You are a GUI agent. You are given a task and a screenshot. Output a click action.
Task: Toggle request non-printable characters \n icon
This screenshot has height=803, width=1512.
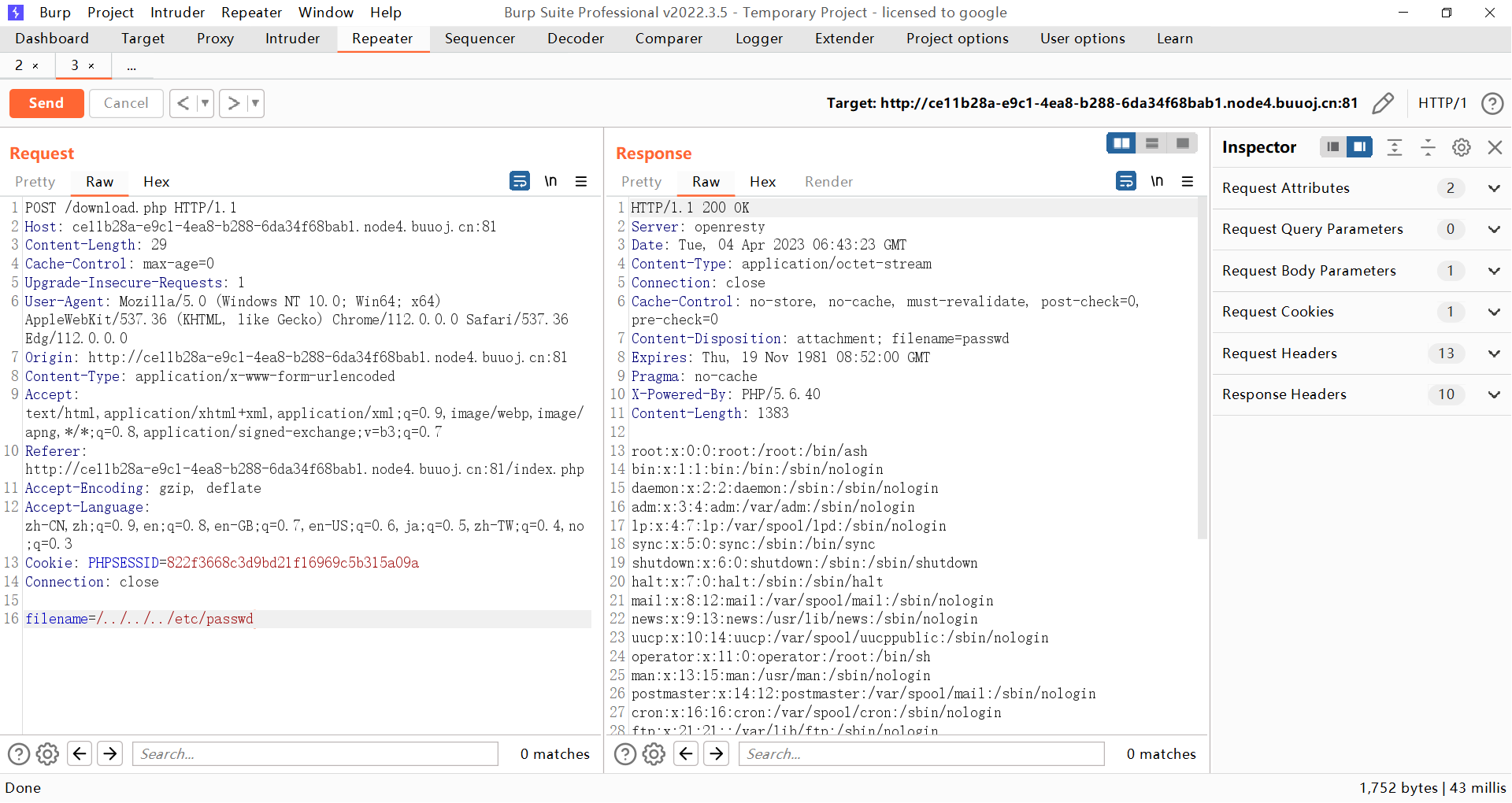coord(550,181)
